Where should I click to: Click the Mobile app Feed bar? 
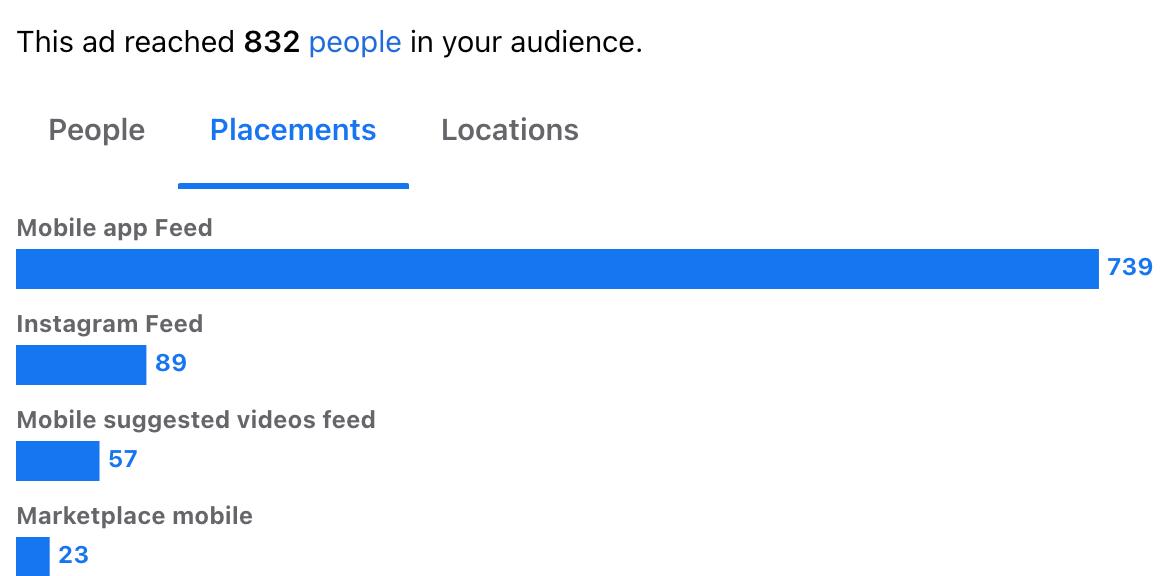click(x=557, y=269)
